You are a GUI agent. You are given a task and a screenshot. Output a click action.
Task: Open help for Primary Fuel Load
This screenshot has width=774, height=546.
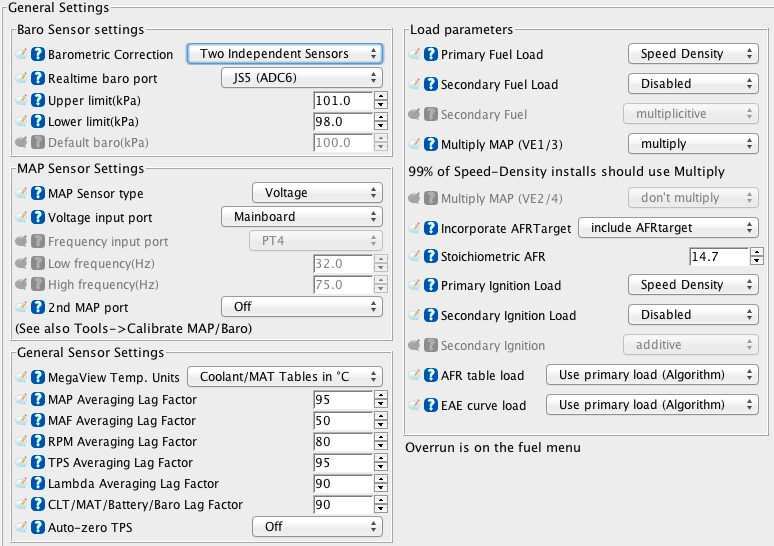[432, 54]
